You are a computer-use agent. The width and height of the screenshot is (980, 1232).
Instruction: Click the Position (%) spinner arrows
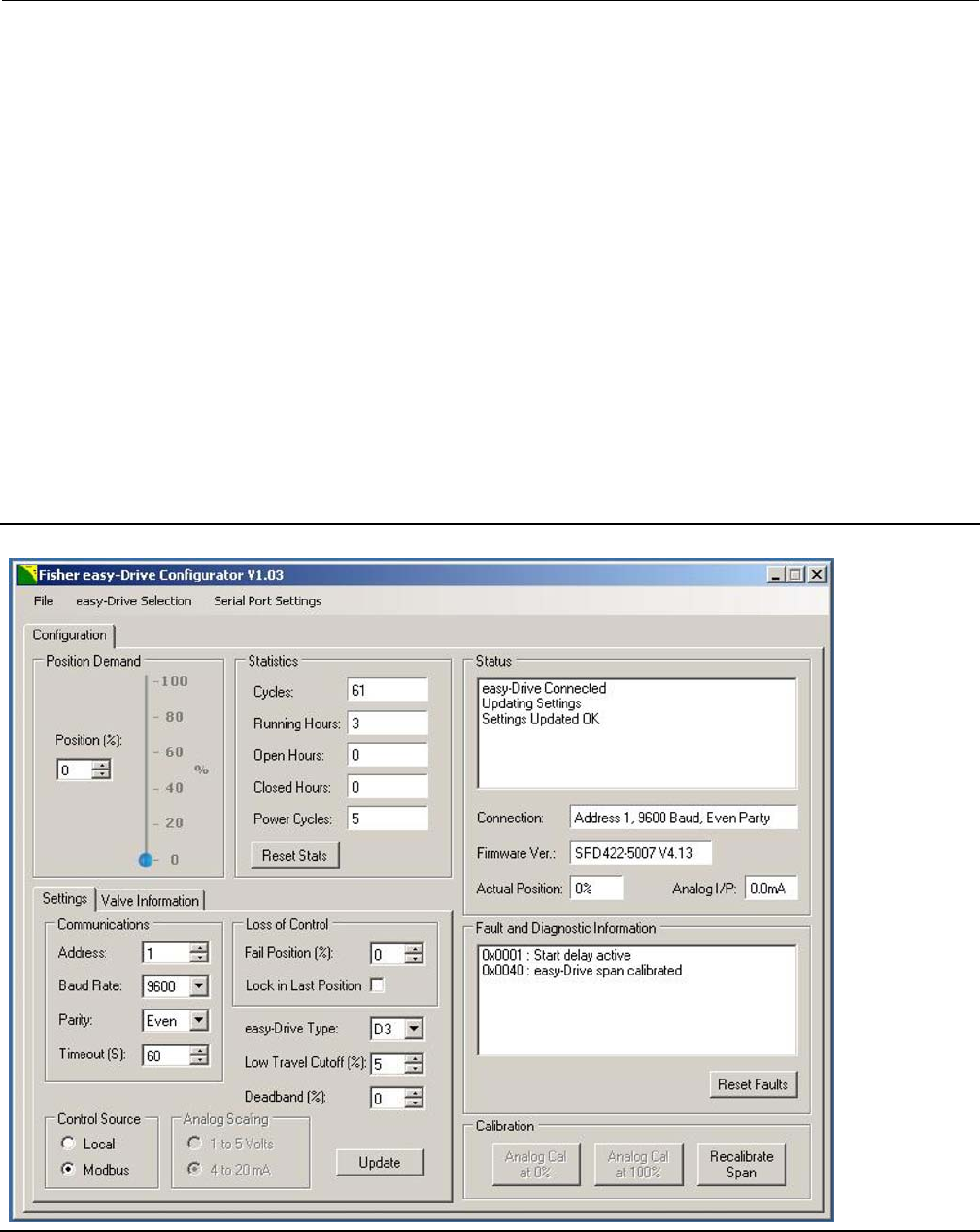pos(101,770)
